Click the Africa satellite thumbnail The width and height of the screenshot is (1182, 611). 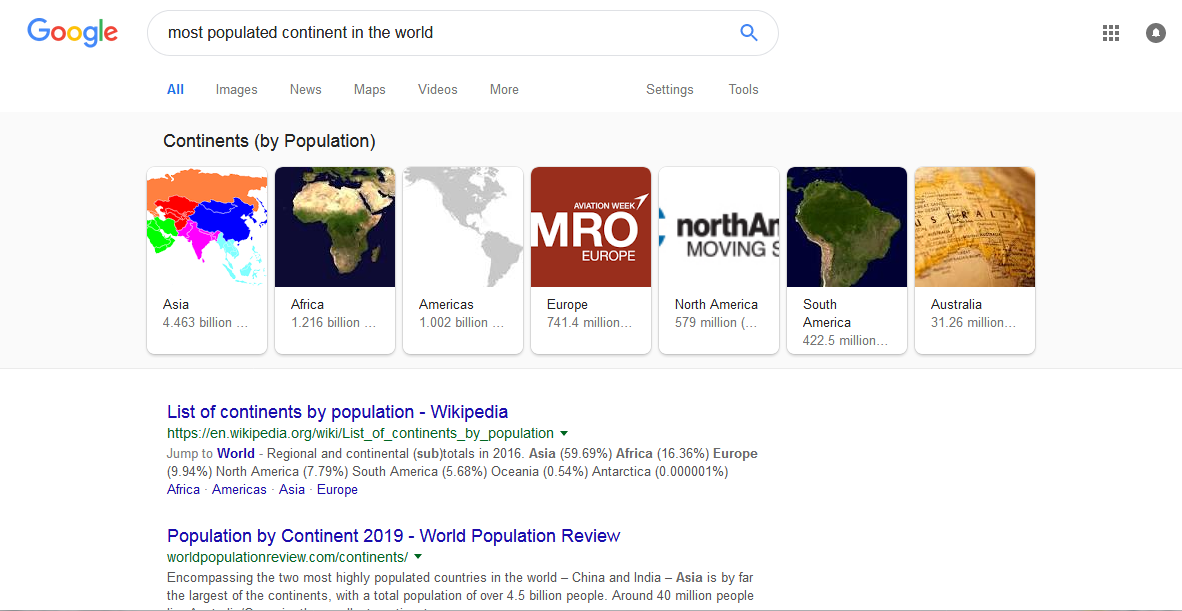point(335,227)
